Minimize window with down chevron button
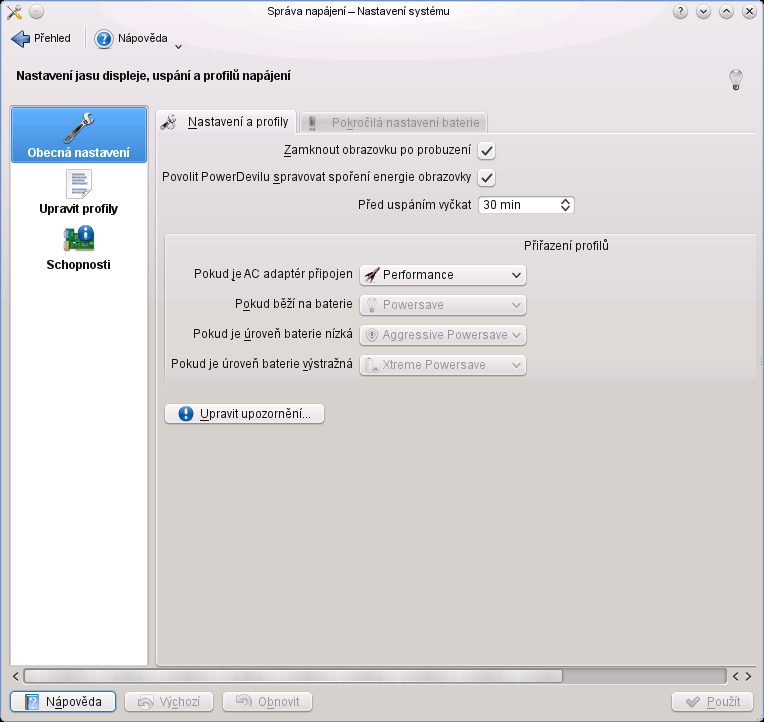Image resolution: width=764 pixels, height=722 pixels. [703, 12]
